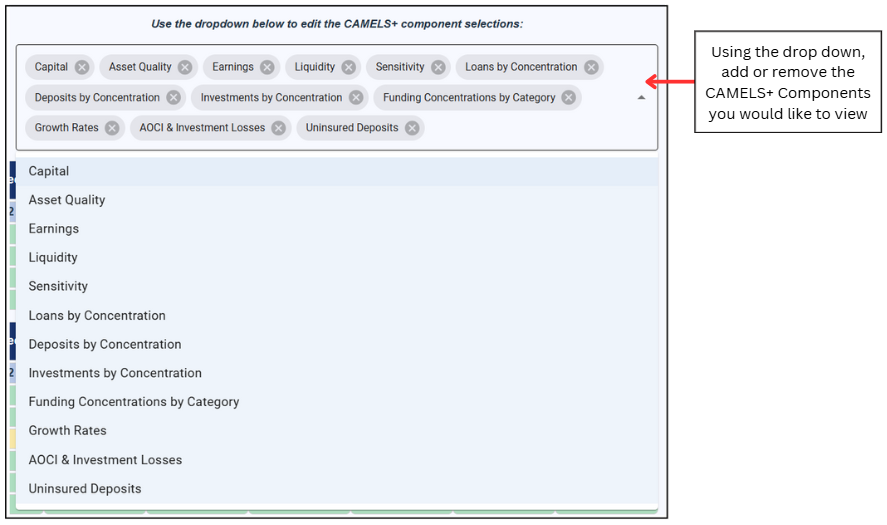Click X on Loans by Concentration chip
The image size is (887, 525).
[591, 67]
